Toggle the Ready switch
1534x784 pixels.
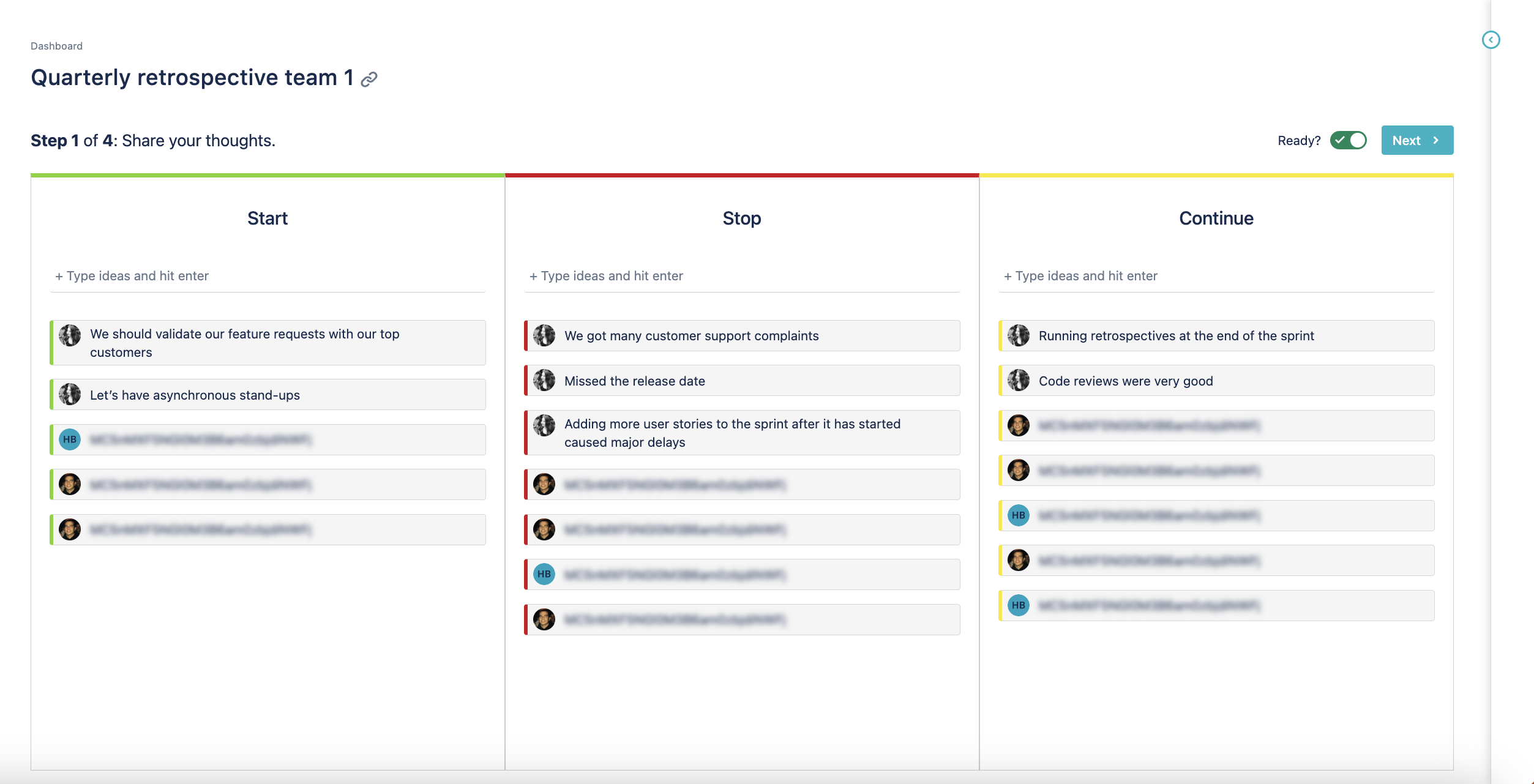coord(1349,140)
